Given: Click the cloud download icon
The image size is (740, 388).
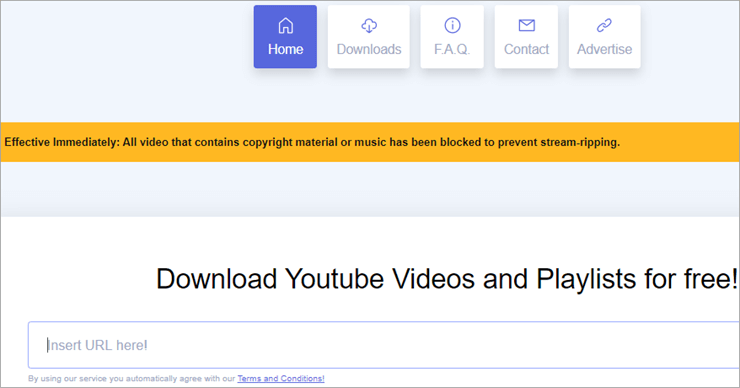Looking at the screenshot, I should point(369,25).
